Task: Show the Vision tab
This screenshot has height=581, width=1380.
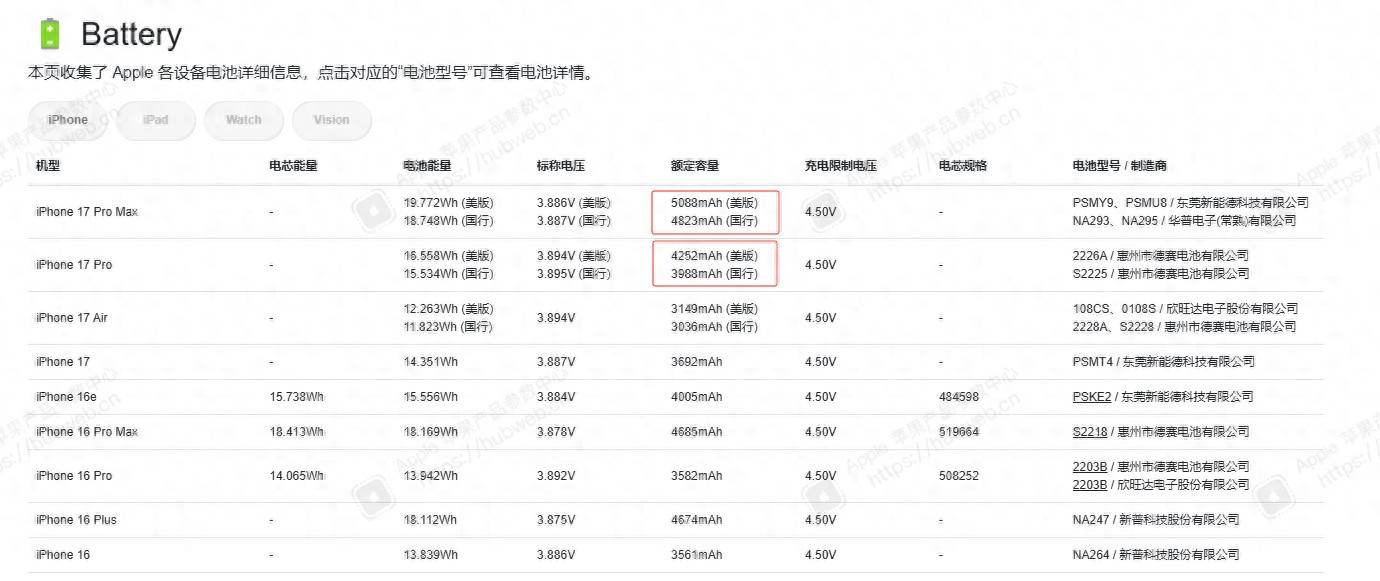Action: (332, 120)
